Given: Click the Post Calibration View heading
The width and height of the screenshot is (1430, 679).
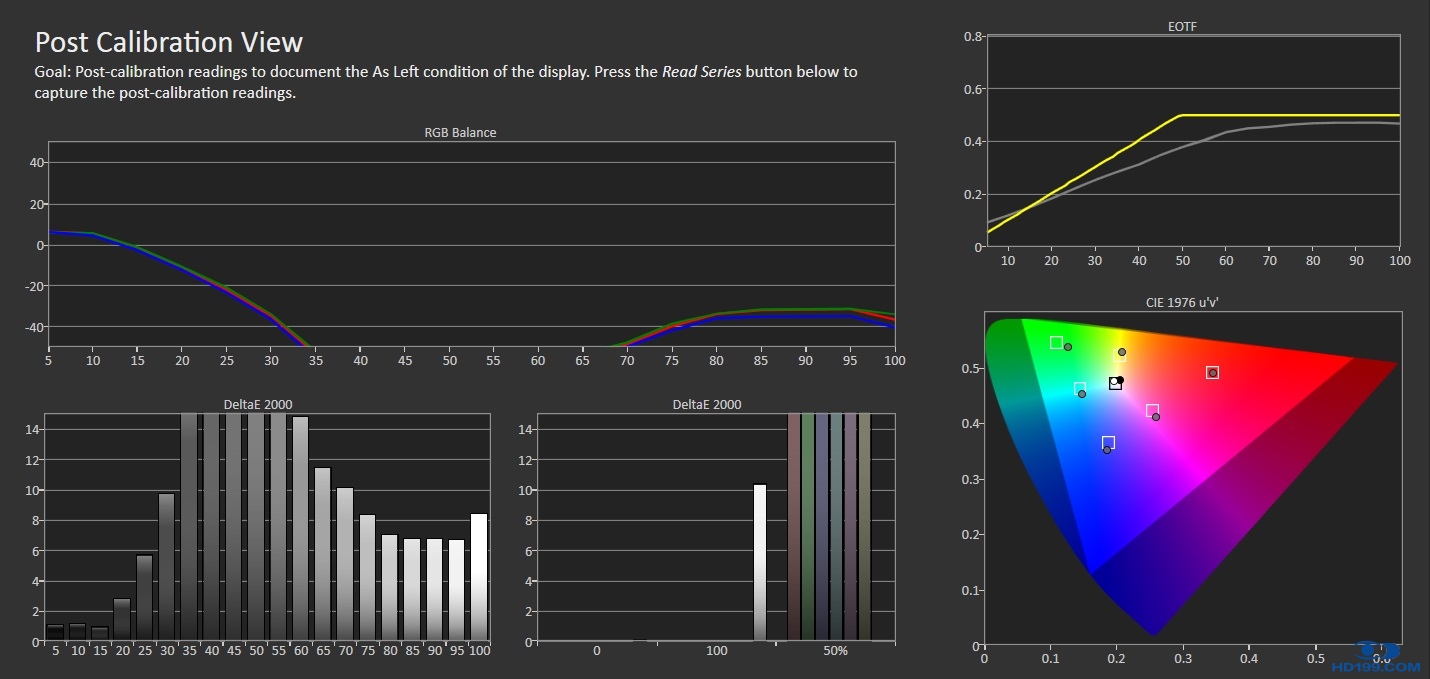Looking at the screenshot, I should coord(169,42).
